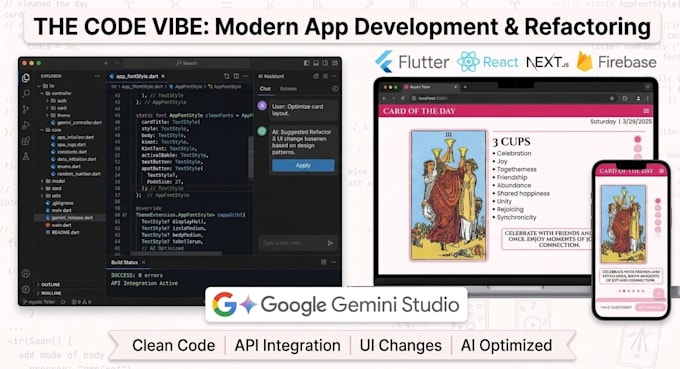The image size is (680, 369).
Task: Apply the AI suggested refactor
Action: (303, 165)
